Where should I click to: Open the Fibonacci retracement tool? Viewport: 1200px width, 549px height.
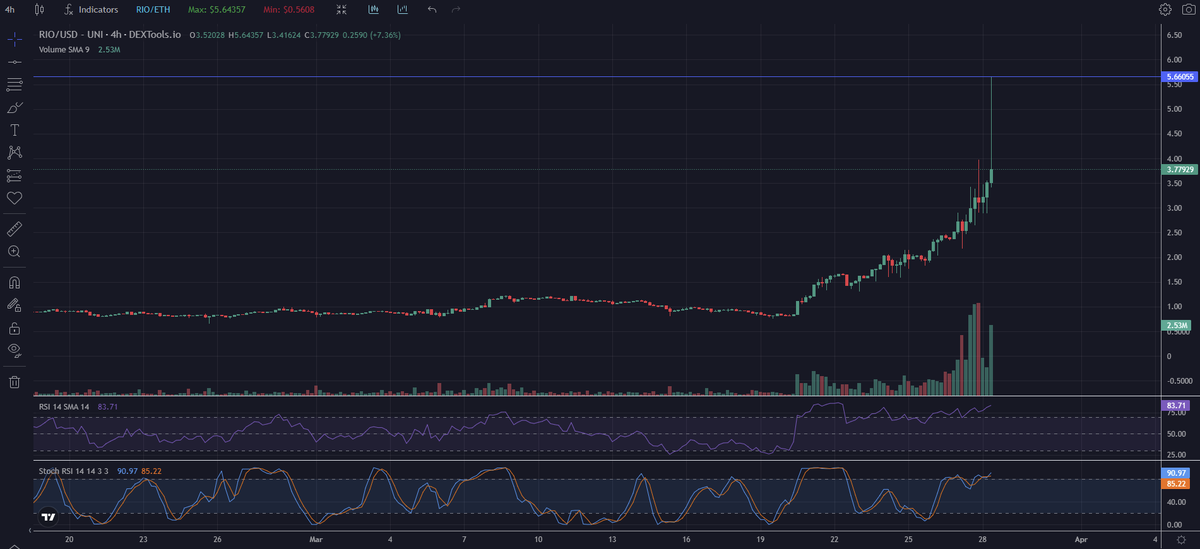(x=14, y=84)
